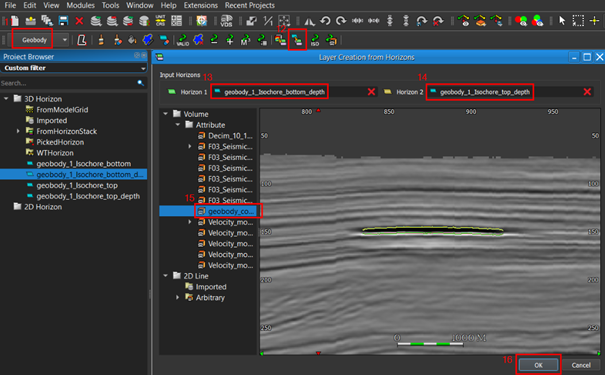605x375 pixels.
Task: Select the Imported folder under 2D Line
Action: [211, 287]
